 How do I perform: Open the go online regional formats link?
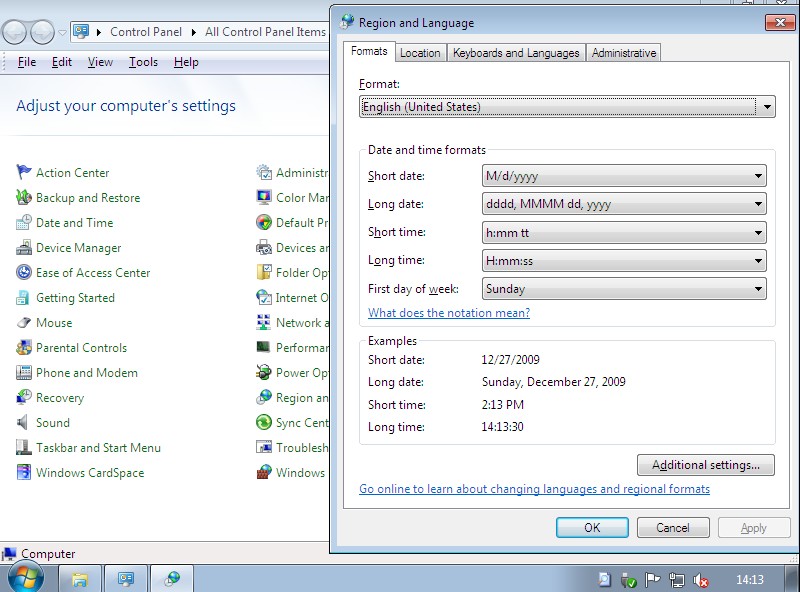point(534,489)
